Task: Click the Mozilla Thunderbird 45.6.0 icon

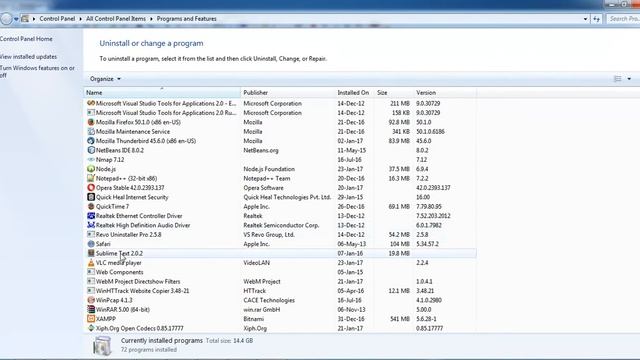Action: pos(91,141)
